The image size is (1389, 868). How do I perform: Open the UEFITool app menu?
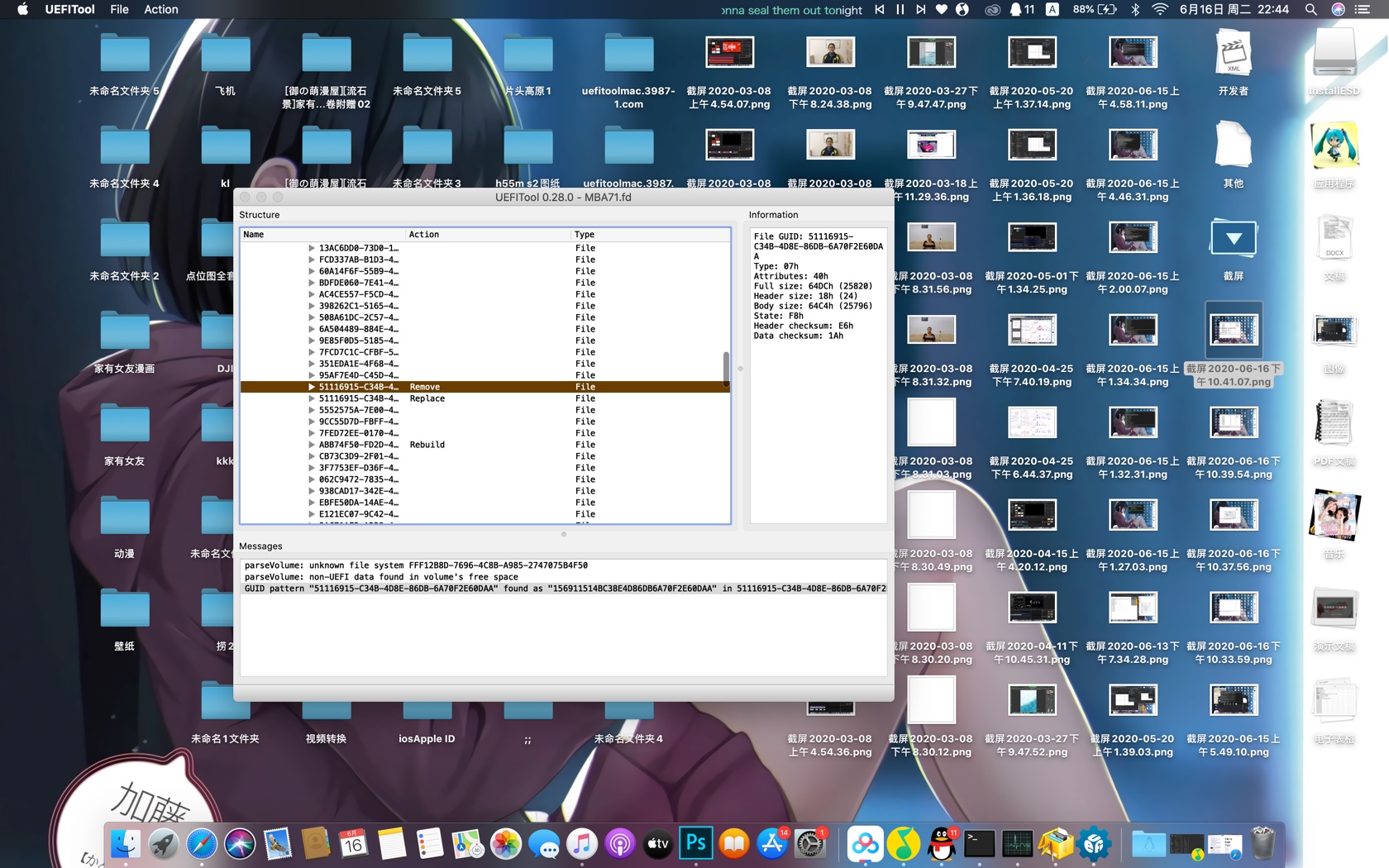[x=69, y=9]
